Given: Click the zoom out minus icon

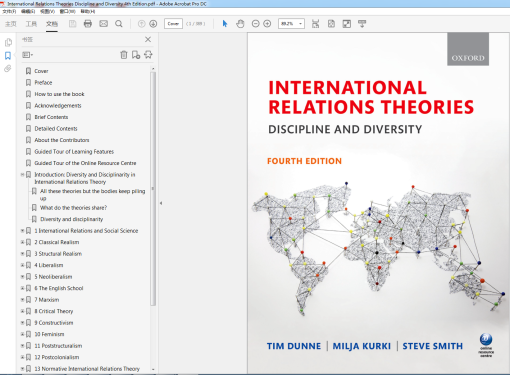Looking at the screenshot, I should 255,24.
